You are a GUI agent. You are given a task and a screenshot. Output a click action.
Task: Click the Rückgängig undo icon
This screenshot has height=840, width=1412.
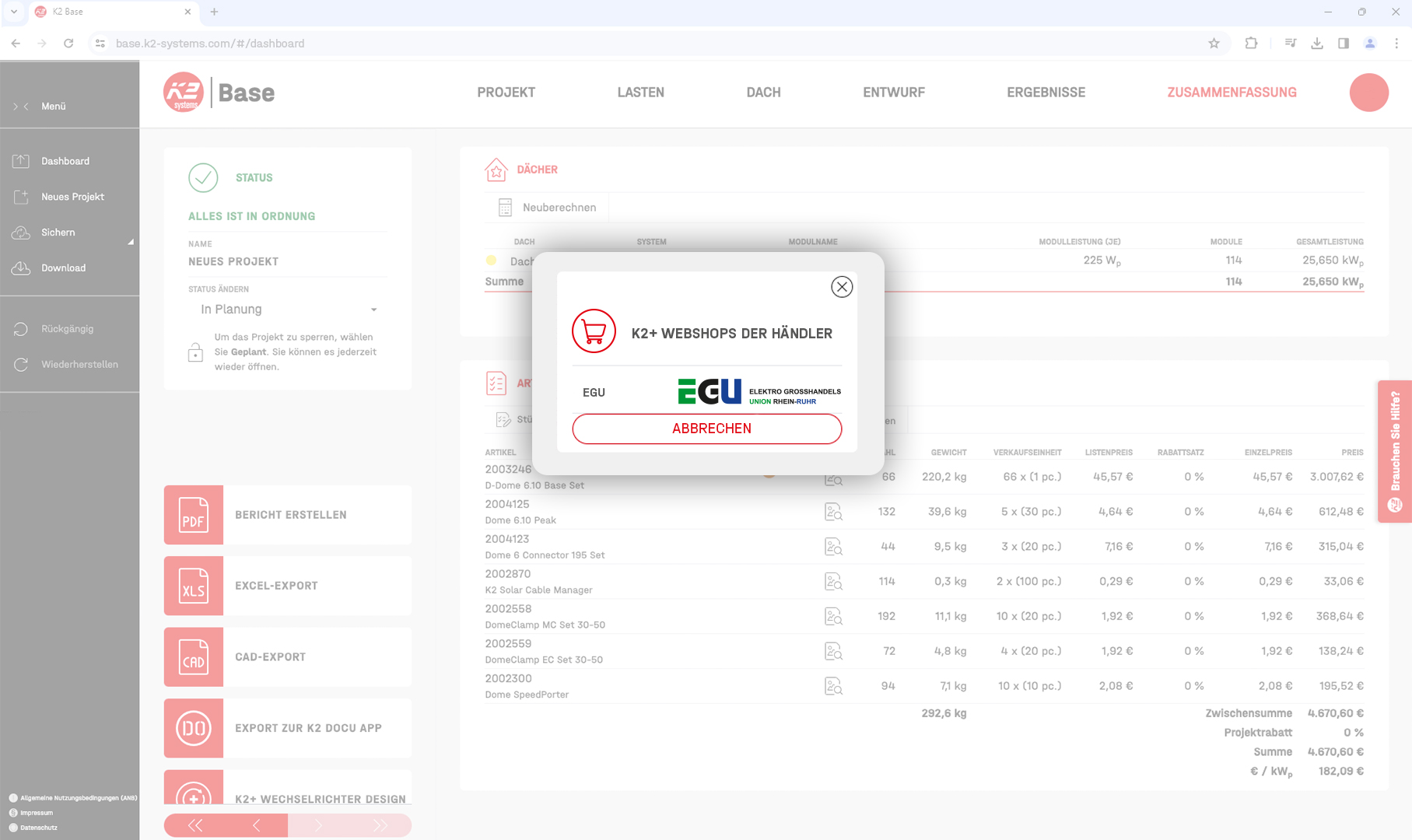click(22, 328)
